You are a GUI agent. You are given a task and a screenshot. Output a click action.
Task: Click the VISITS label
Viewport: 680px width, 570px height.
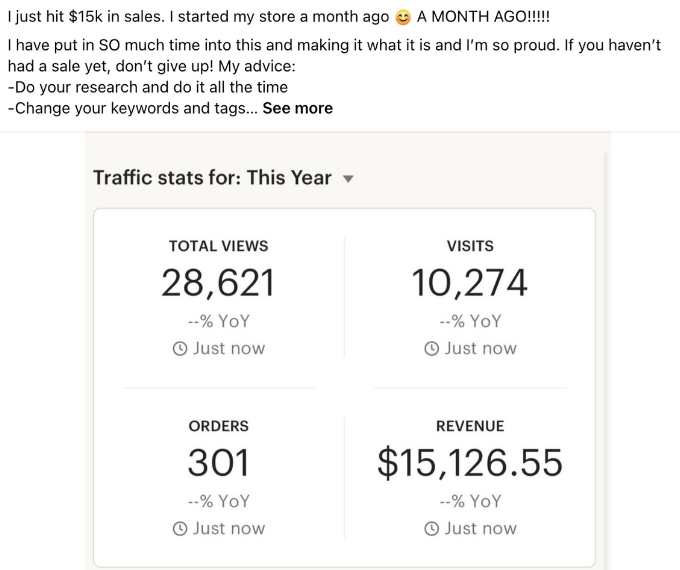[x=470, y=246]
